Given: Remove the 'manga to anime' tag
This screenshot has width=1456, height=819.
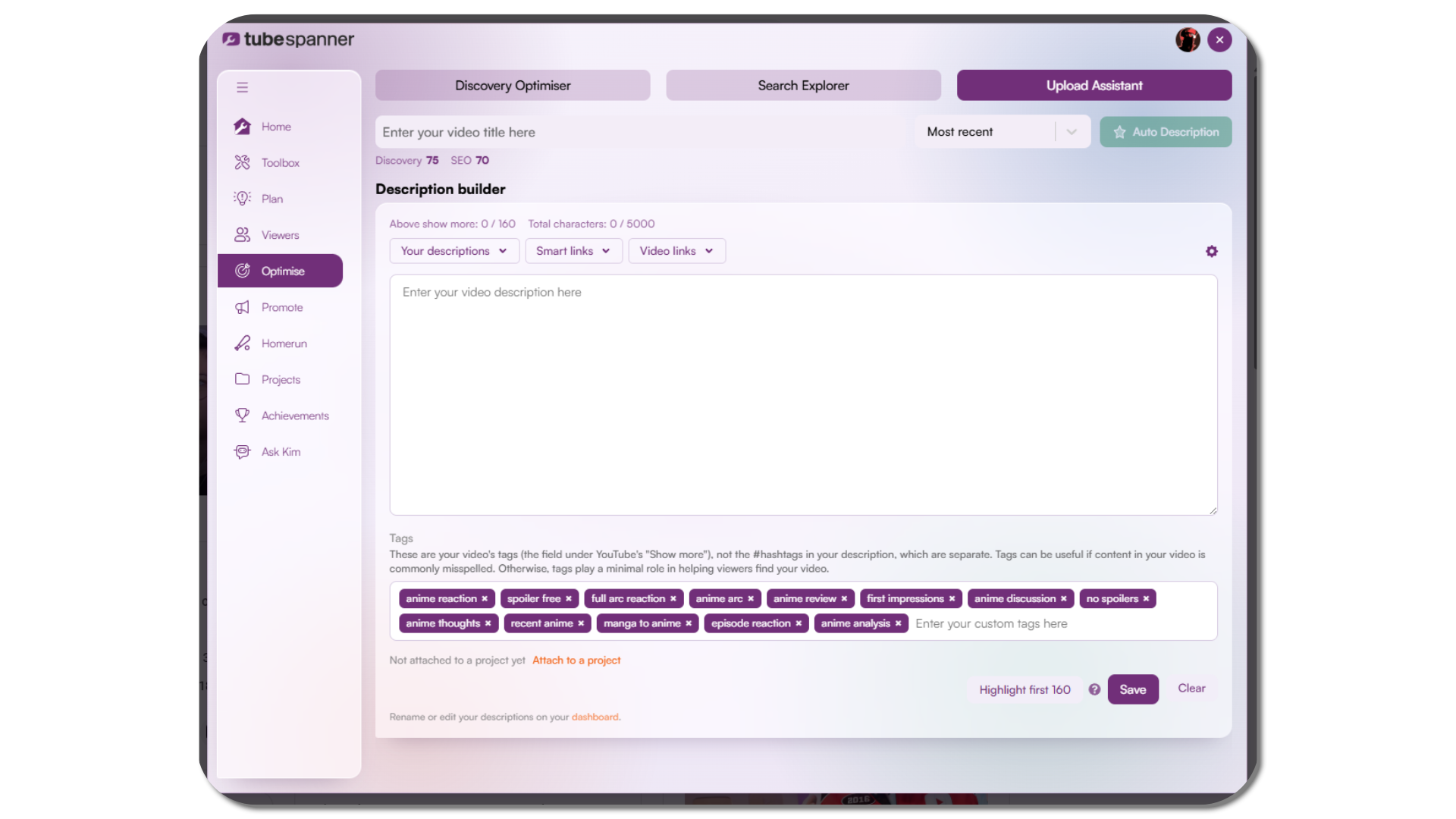Looking at the screenshot, I should 689,623.
